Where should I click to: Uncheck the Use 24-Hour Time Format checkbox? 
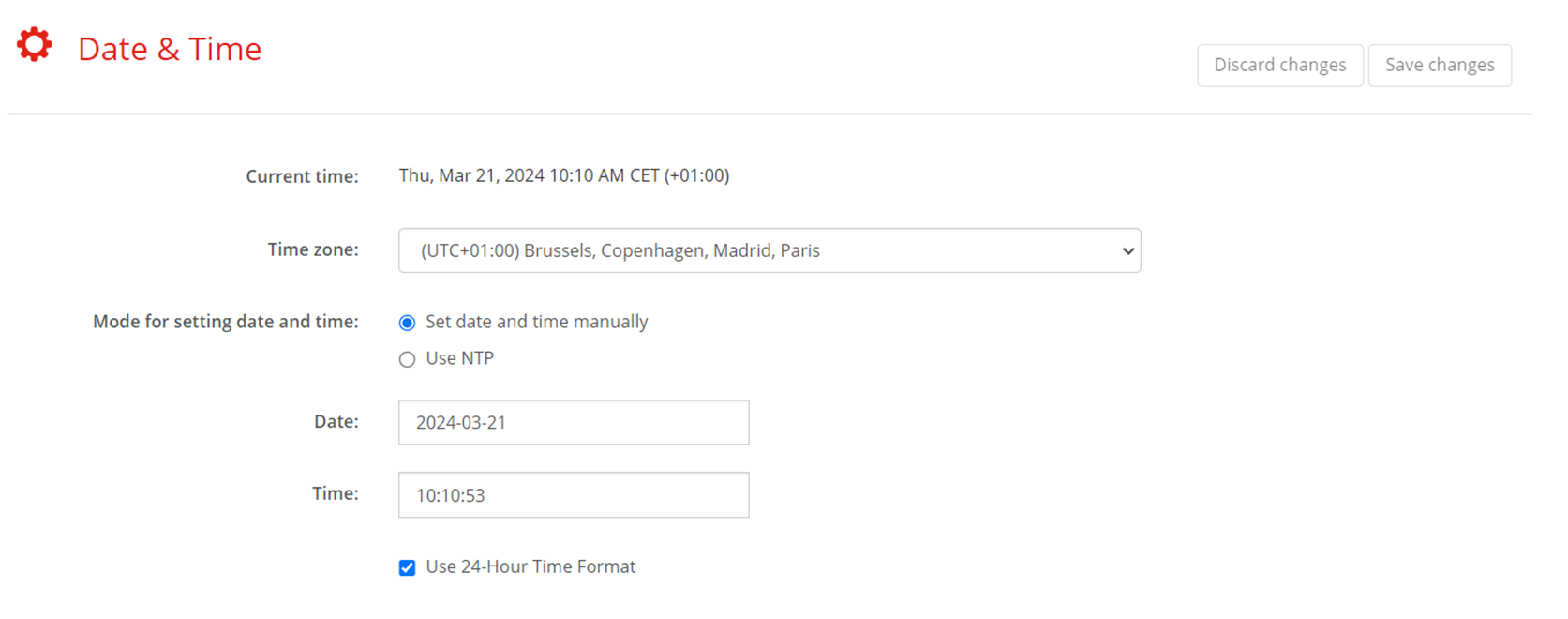pos(407,567)
